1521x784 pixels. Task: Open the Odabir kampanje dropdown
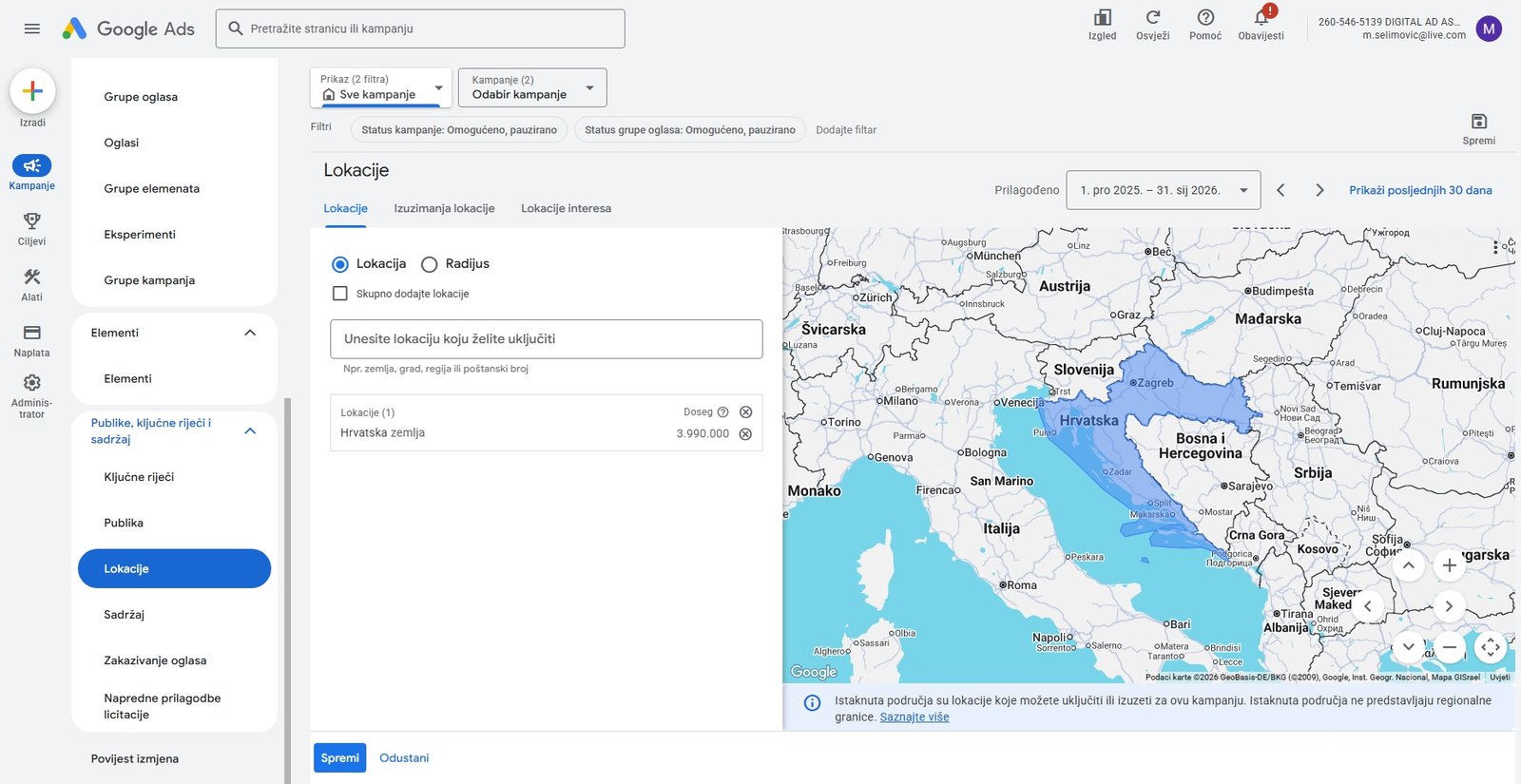pyautogui.click(x=532, y=87)
